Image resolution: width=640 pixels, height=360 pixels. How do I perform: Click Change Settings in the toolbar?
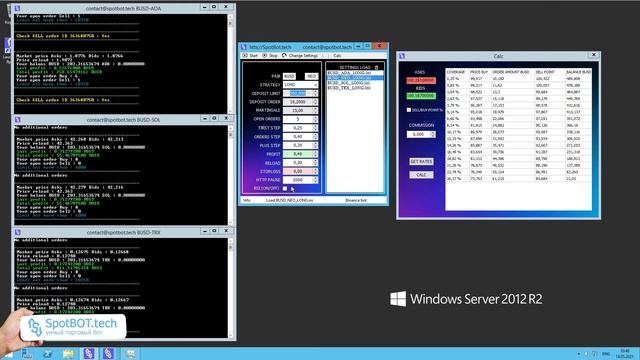click(x=300, y=56)
